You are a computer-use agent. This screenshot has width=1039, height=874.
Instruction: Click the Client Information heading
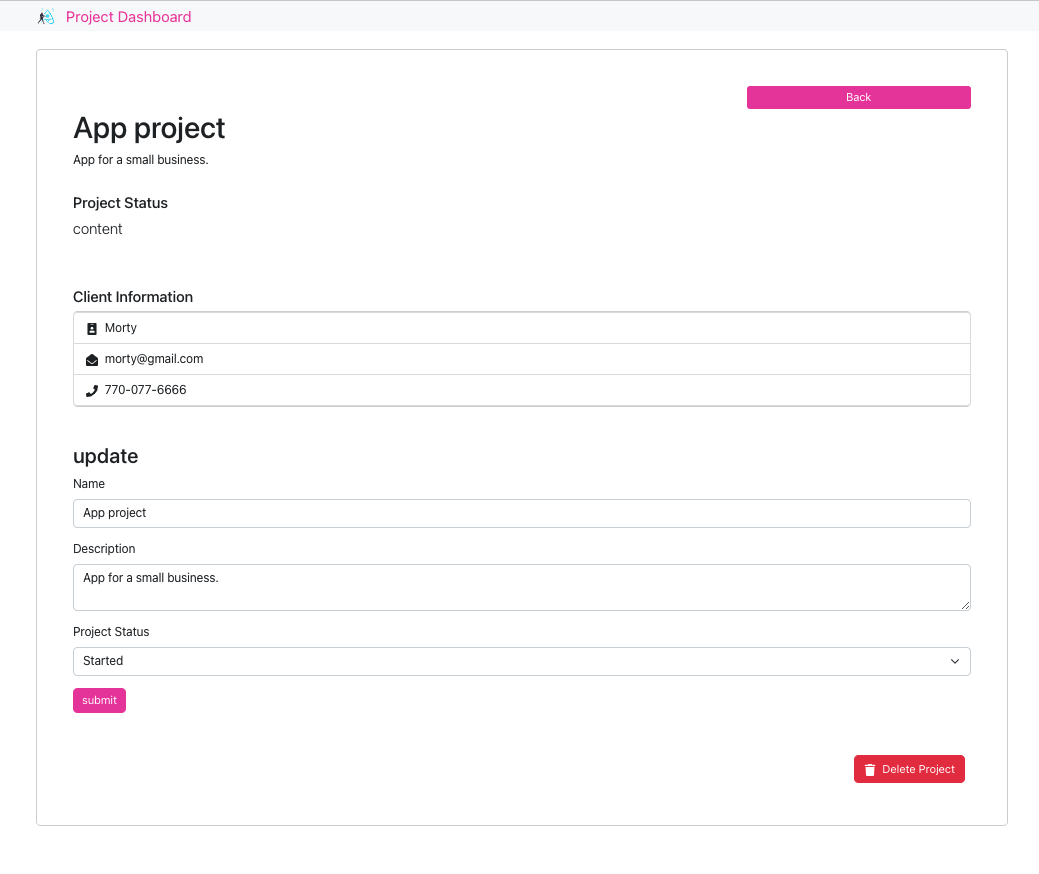coord(133,297)
